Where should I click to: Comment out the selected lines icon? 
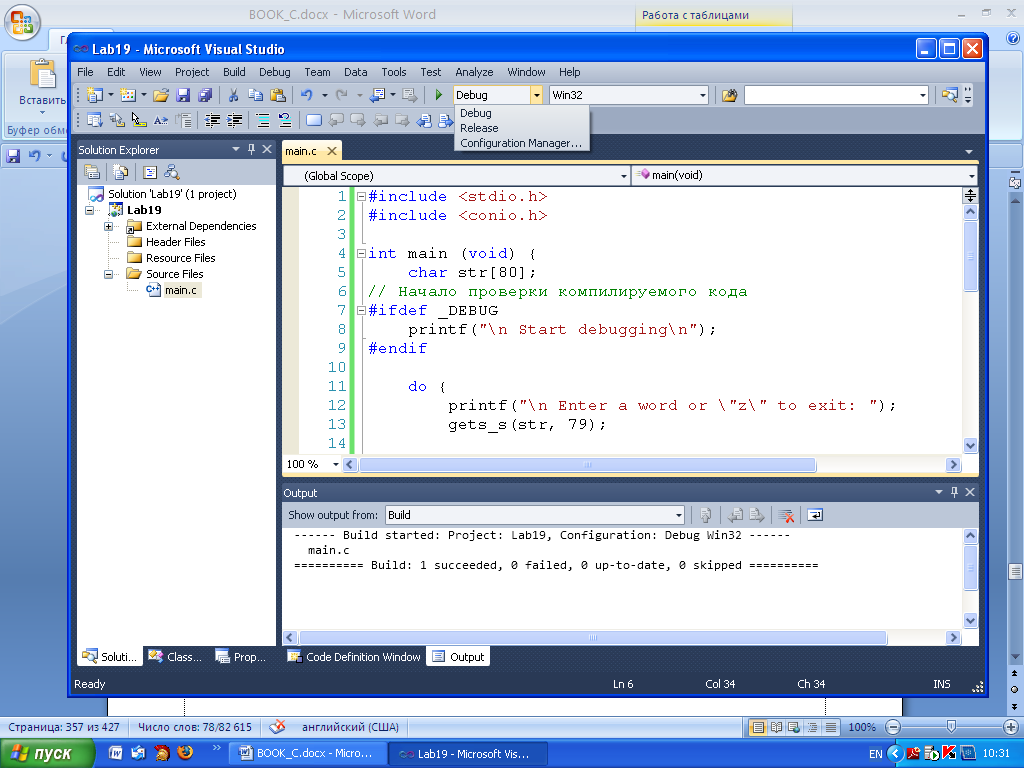point(263,120)
